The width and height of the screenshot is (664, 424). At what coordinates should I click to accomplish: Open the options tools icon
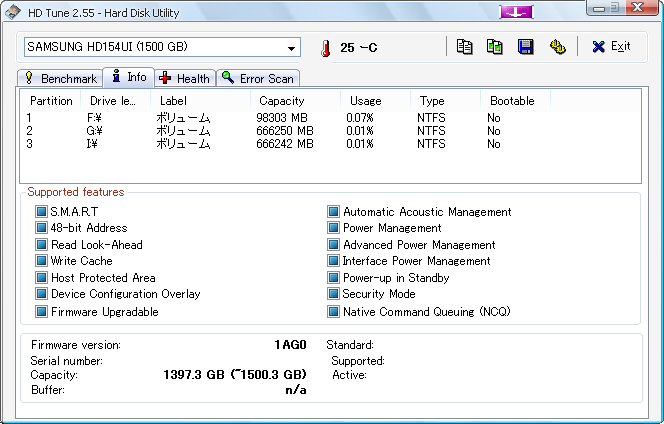(557, 47)
